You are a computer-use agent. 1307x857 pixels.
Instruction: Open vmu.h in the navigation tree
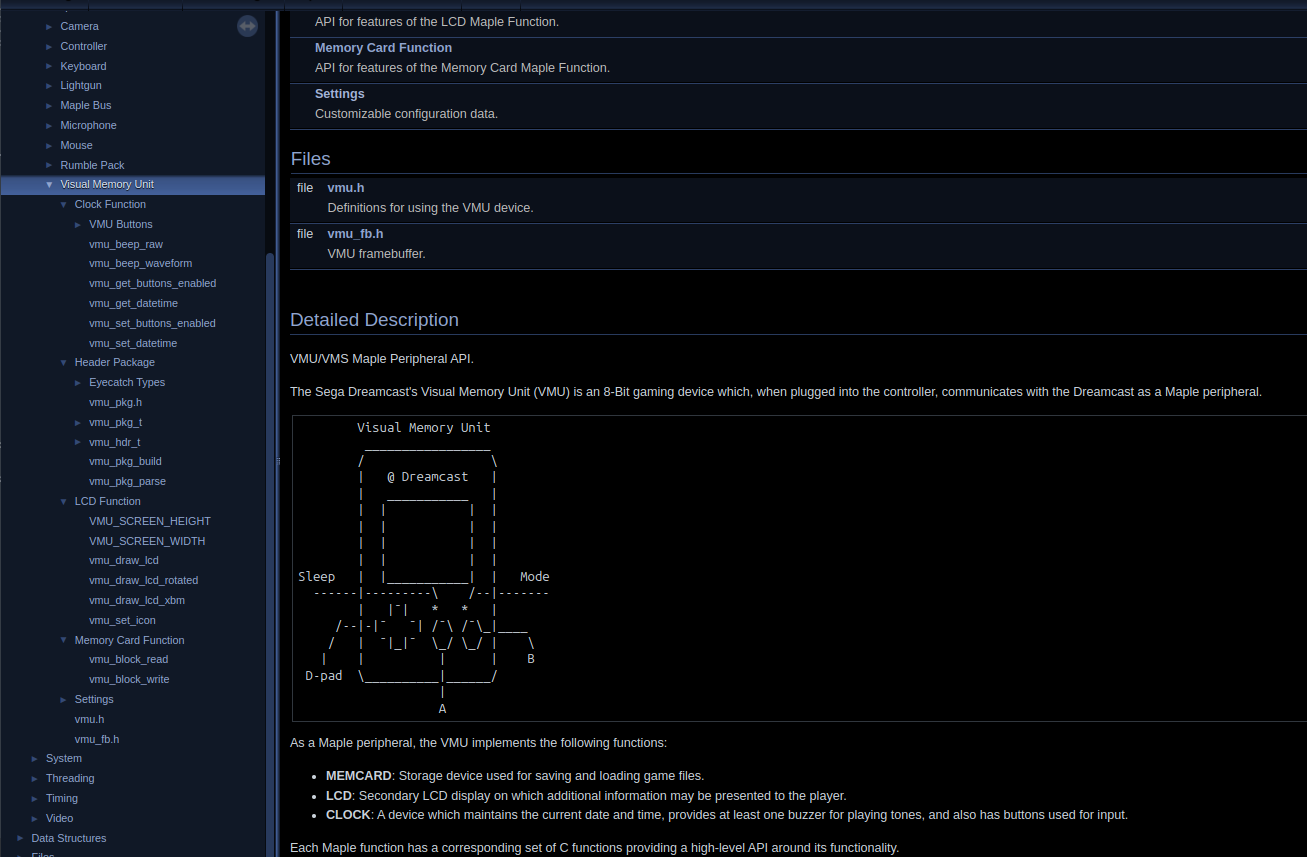(x=89, y=719)
